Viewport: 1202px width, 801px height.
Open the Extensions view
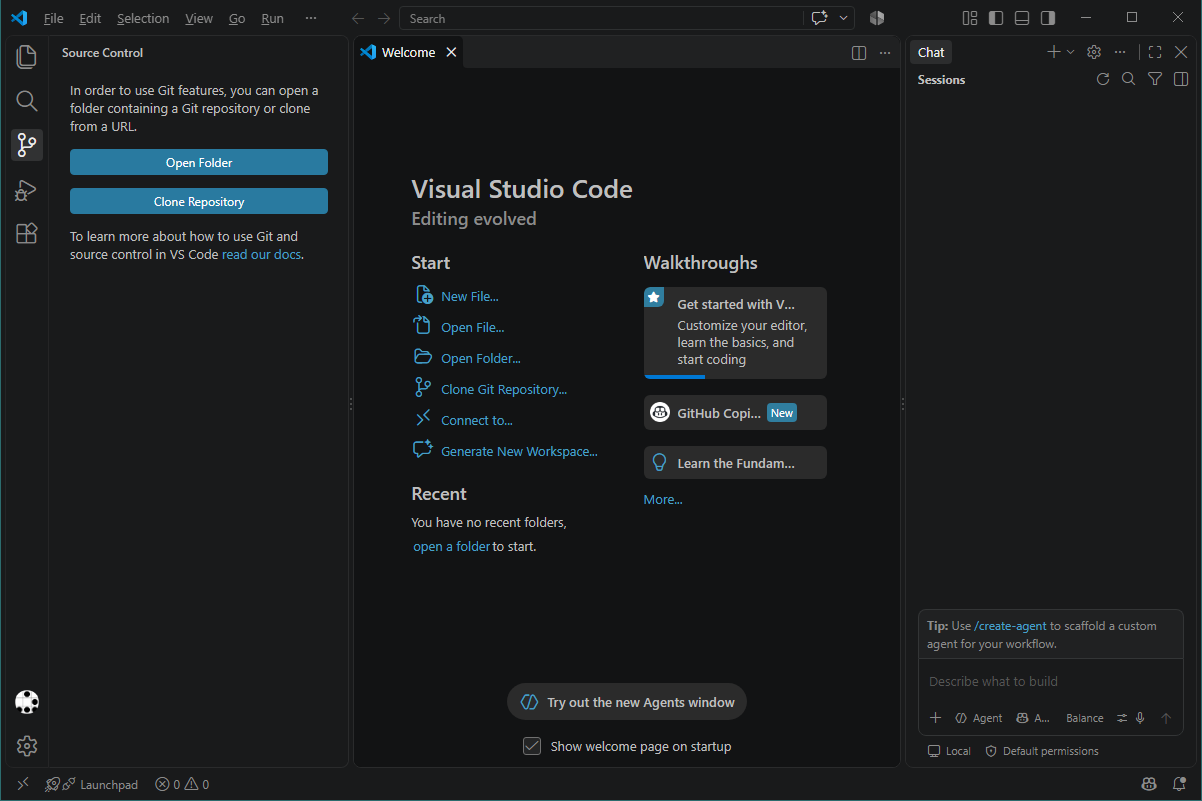pos(27,233)
